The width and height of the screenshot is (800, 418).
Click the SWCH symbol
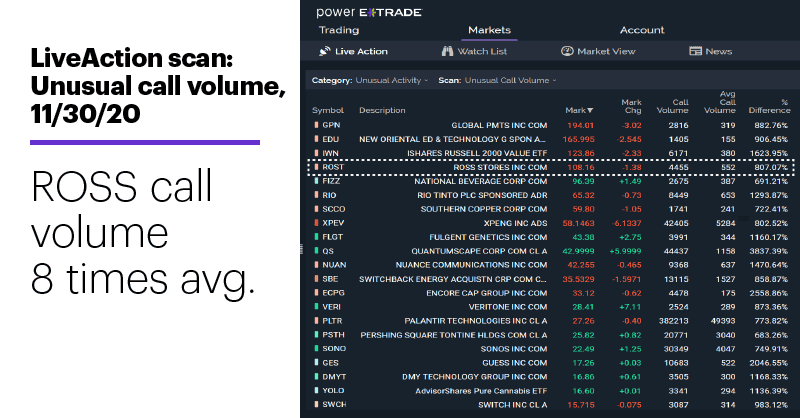[334, 404]
